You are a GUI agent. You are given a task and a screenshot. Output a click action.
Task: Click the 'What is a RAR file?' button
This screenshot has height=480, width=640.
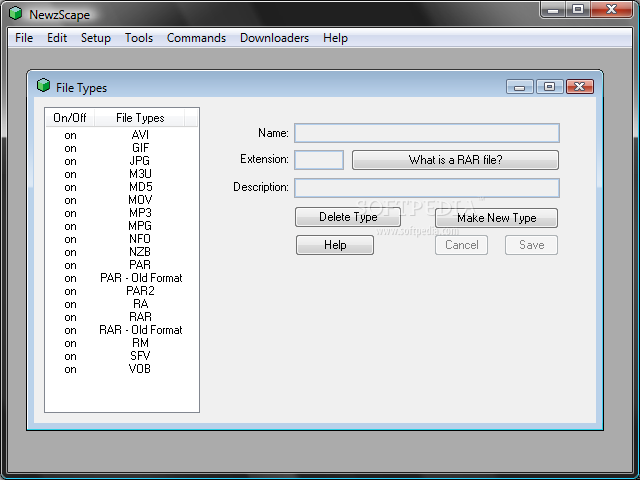[455, 160]
